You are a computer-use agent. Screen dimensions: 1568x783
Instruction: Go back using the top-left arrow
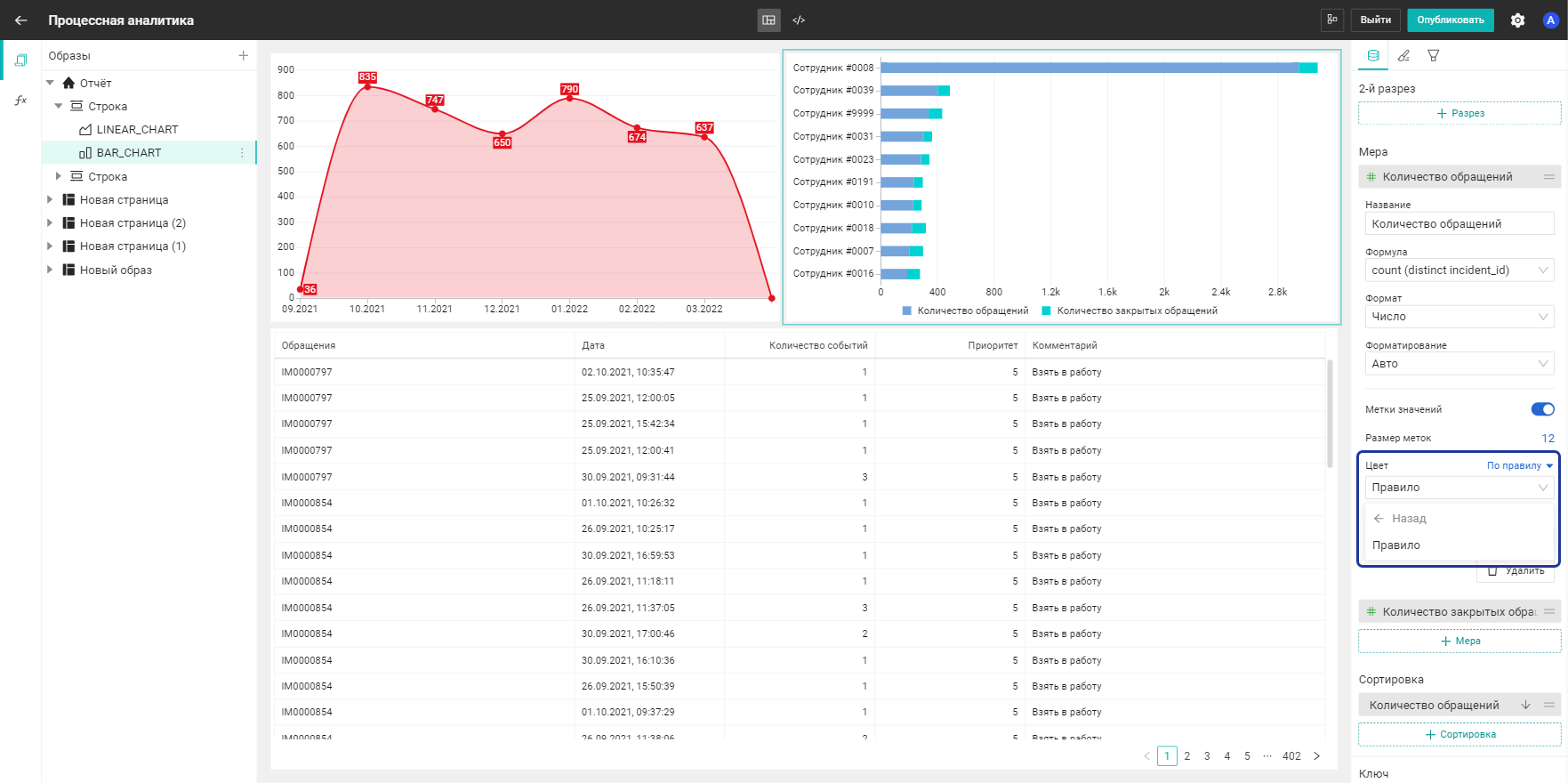coord(21,20)
